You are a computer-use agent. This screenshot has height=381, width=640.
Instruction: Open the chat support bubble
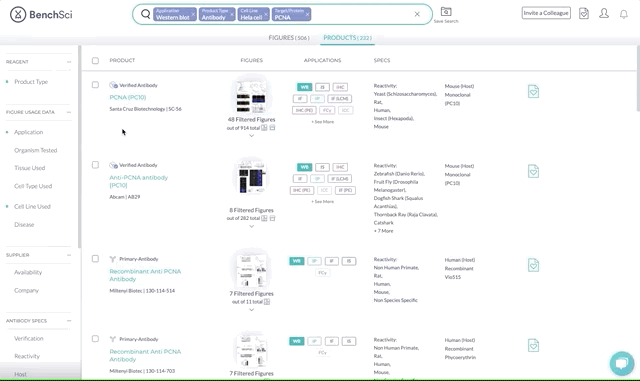pos(622,363)
